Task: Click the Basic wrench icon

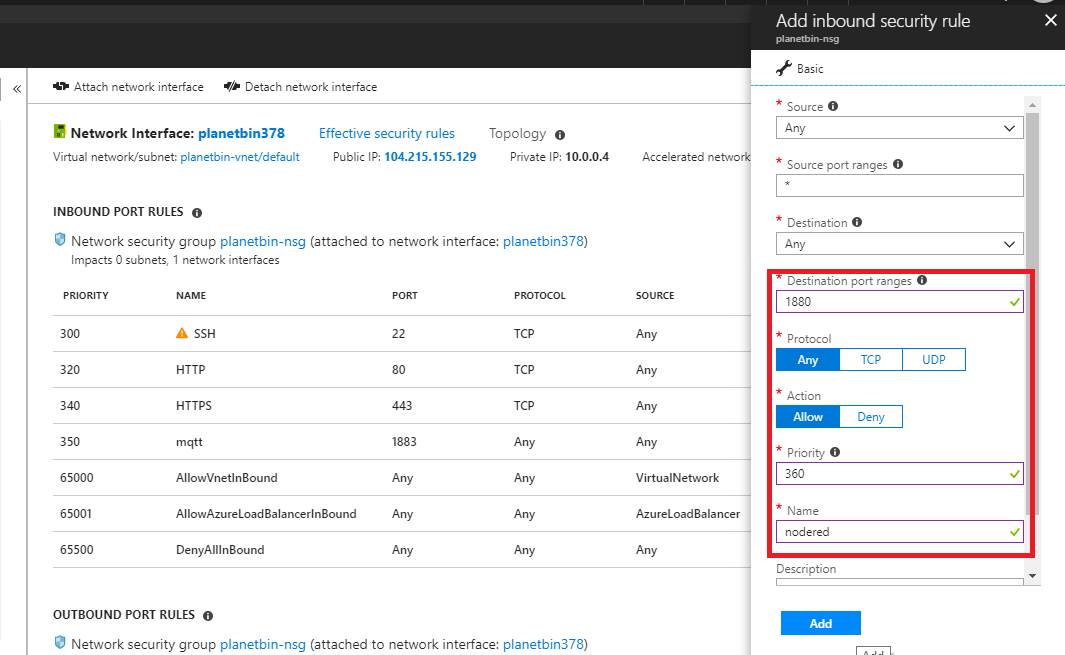Action: tap(784, 68)
